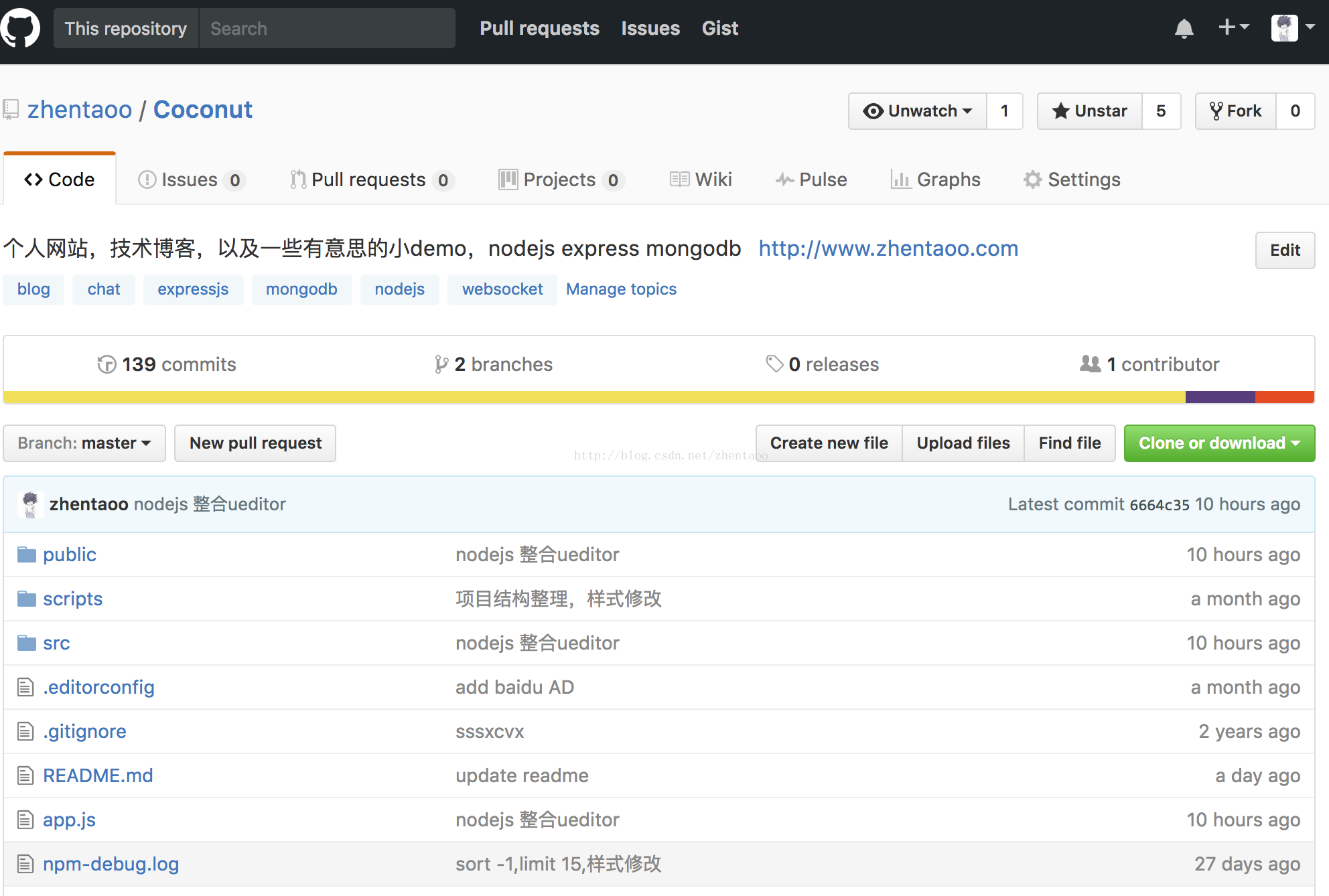The height and width of the screenshot is (896, 1329).
Task: Unstar the Coconut repository
Action: (1090, 111)
